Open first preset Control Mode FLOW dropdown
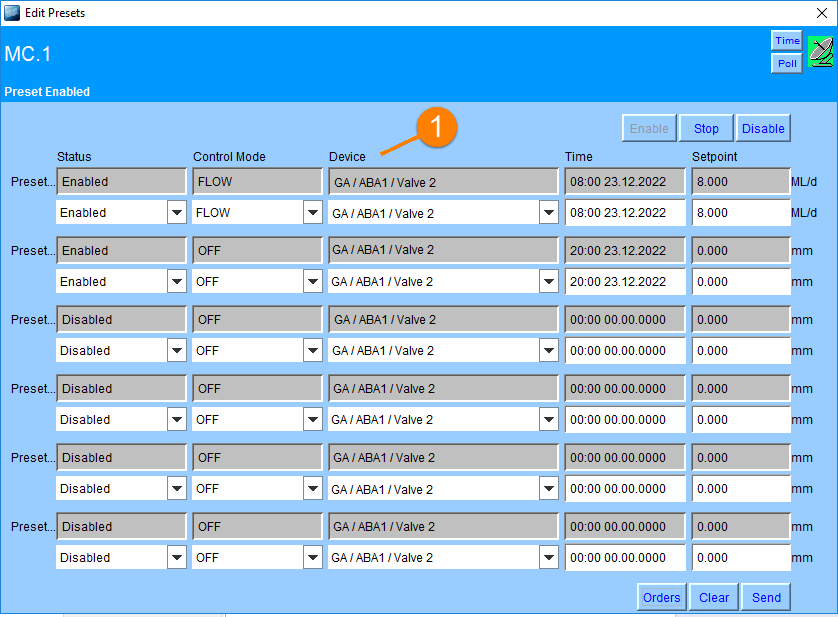The height and width of the screenshot is (617, 838). coord(312,213)
